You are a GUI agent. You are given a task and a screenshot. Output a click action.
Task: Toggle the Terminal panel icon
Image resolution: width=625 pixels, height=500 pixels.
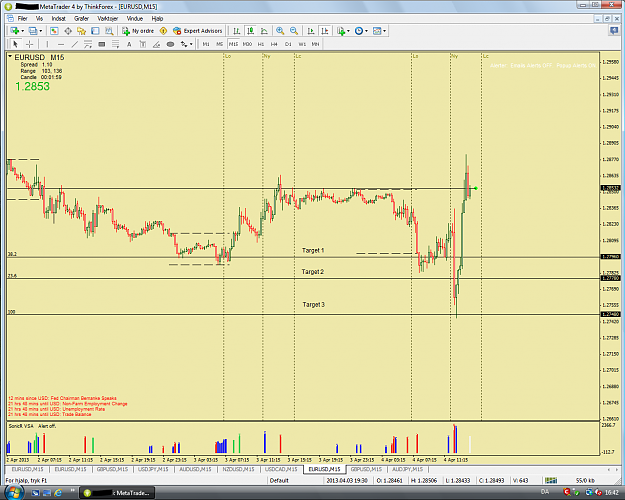(95, 31)
